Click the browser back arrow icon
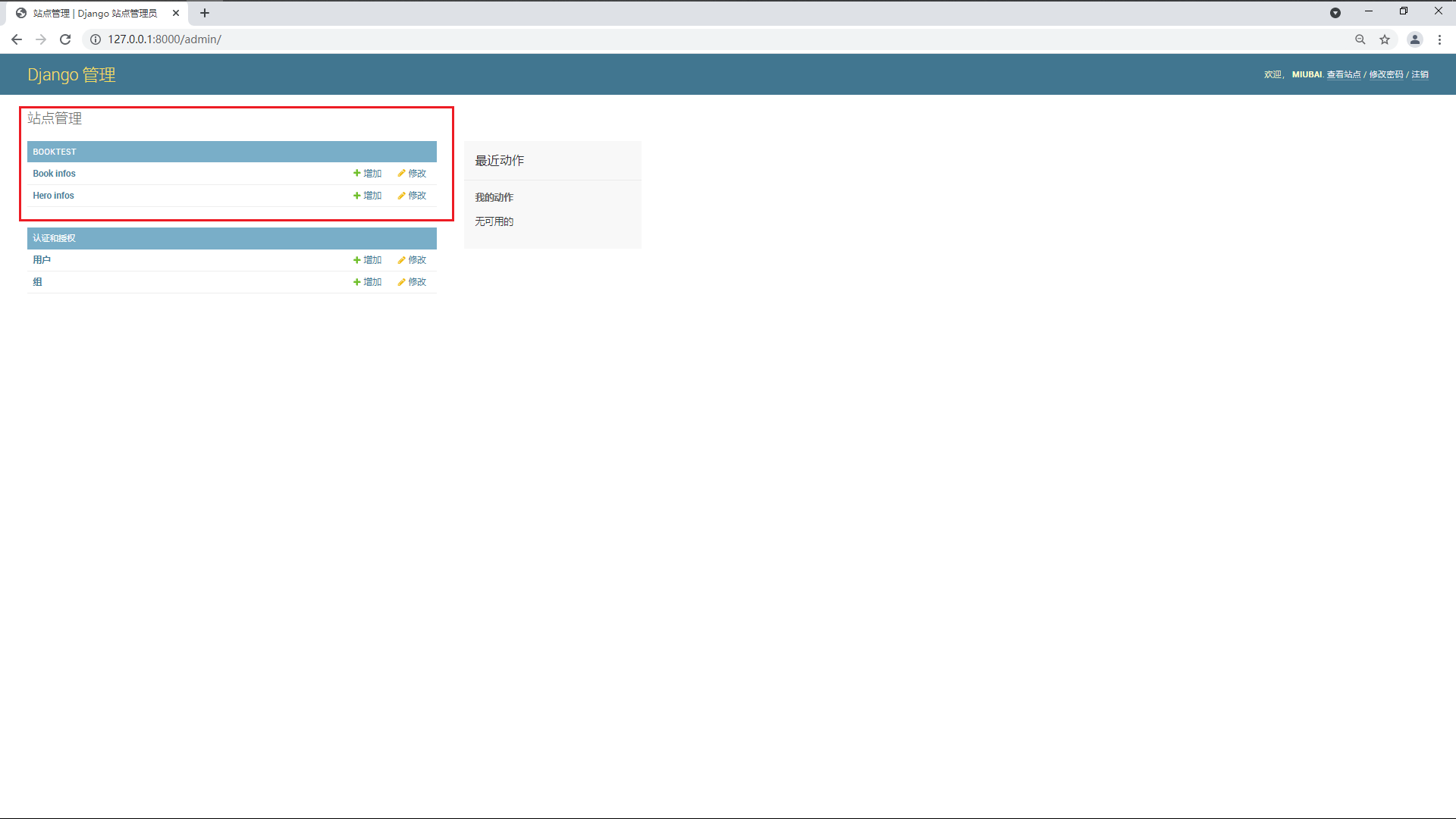Viewport: 1456px width, 819px height. point(17,39)
